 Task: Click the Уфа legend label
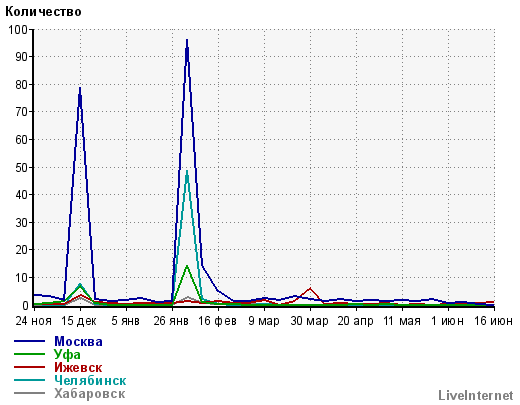[x=67, y=355]
